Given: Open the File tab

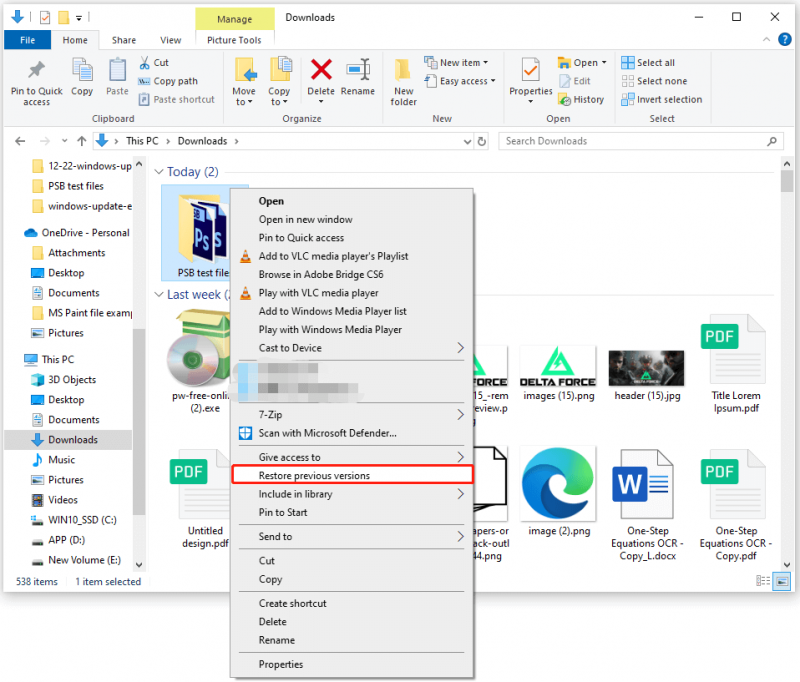Looking at the screenshot, I should click(28, 40).
